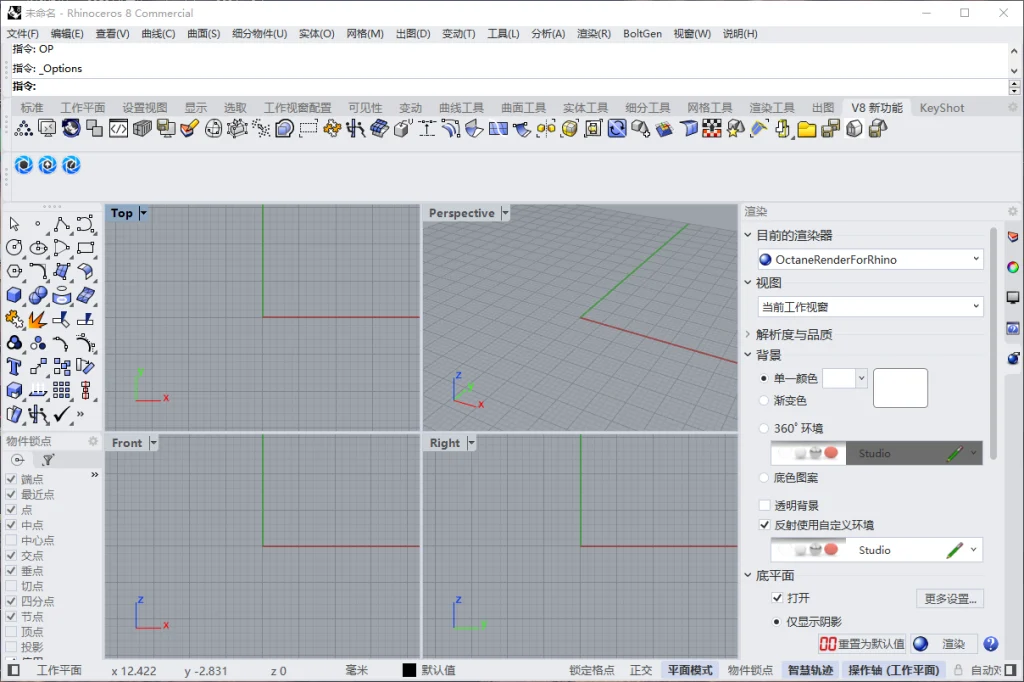Toggle 正交 mode in status bar
1024x682 pixels.
click(641, 670)
